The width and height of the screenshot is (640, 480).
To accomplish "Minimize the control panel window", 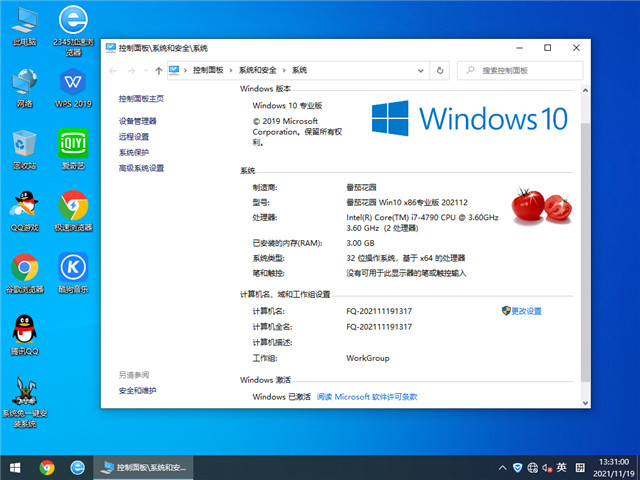I will click(519, 48).
